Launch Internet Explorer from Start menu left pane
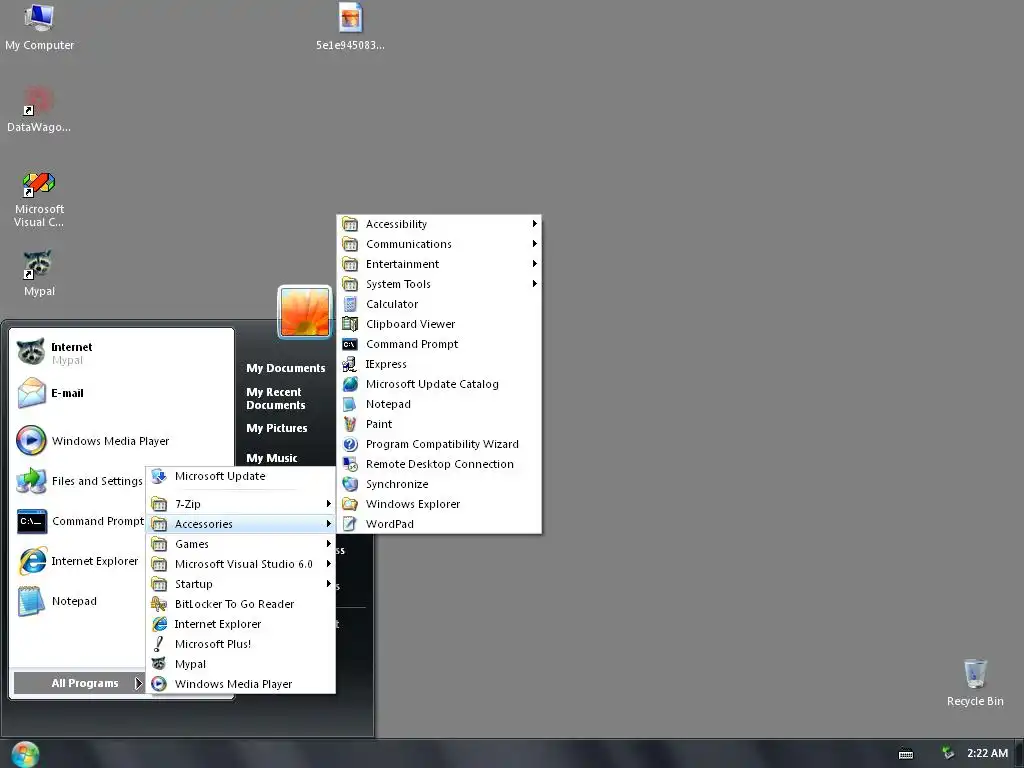Viewport: 1024px width, 768px height. click(x=78, y=561)
